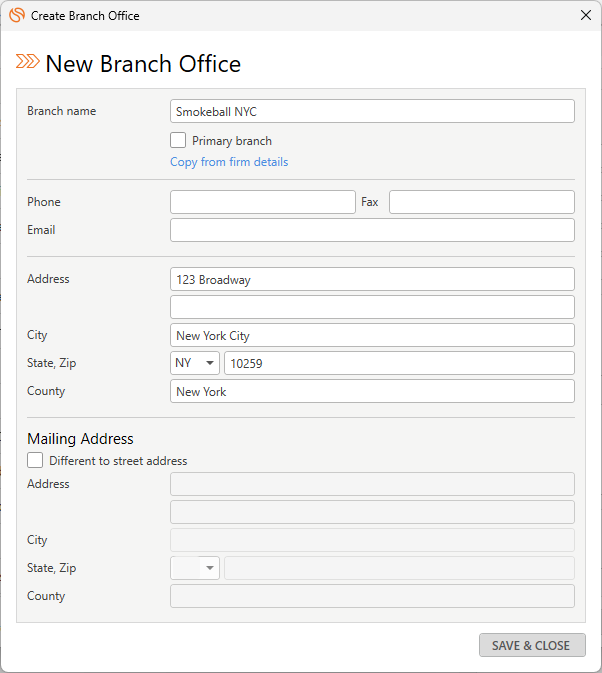This screenshot has width=602, height=673.
Task: Enable the Primary branch checkbox
Action: tap(178, 140)
